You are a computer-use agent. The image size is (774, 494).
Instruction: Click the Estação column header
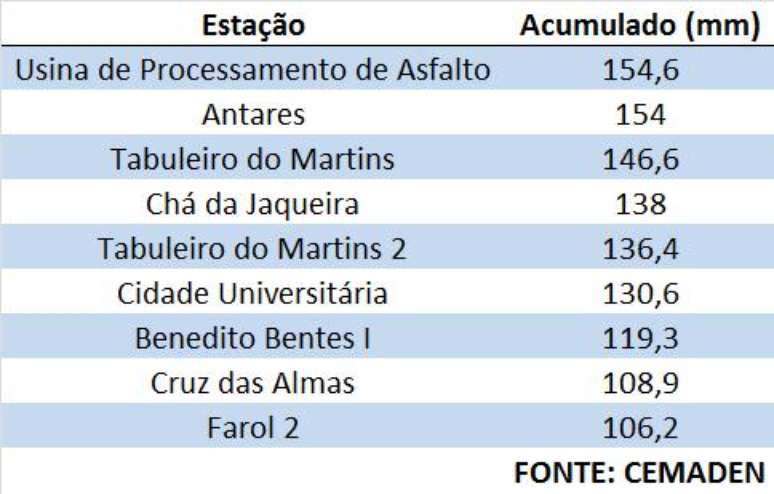[x=253, y=25]
